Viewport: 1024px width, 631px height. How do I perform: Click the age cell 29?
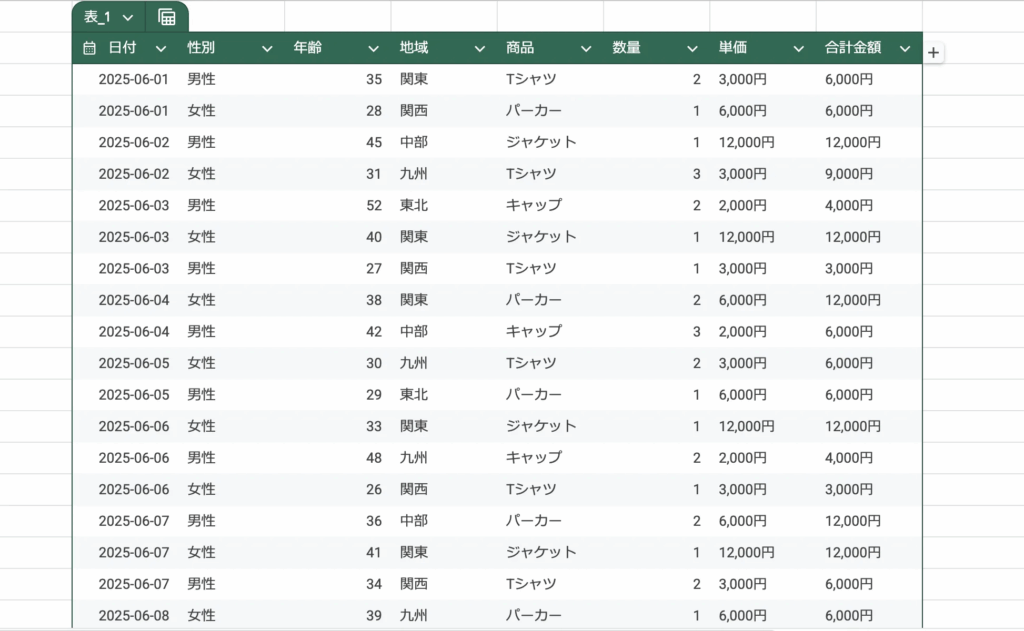click(374, 395)
